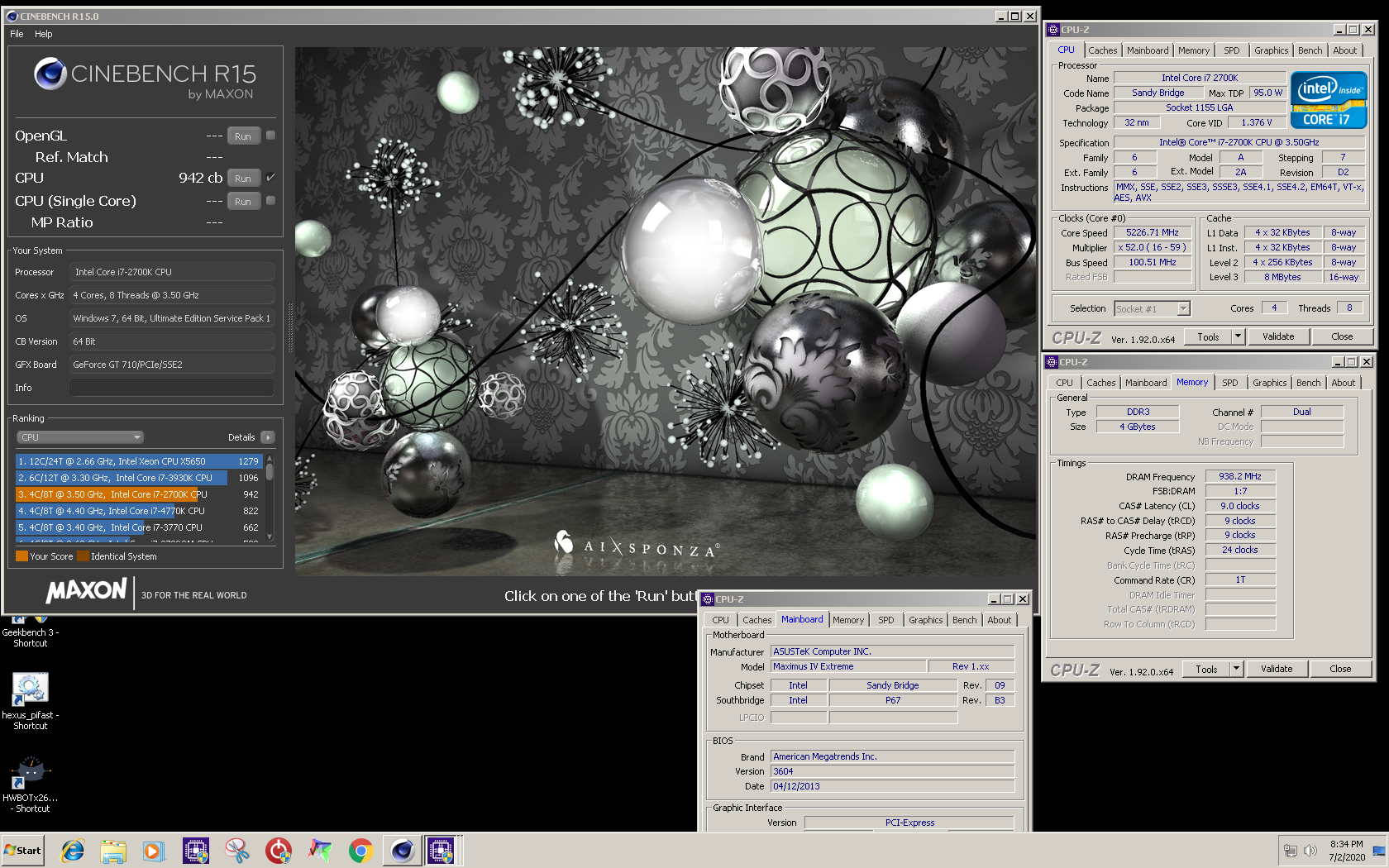This screenshot has width=1389, height=868.
Task: Open the Help menu in Cinebench
Action: click(x=44, y=34)
